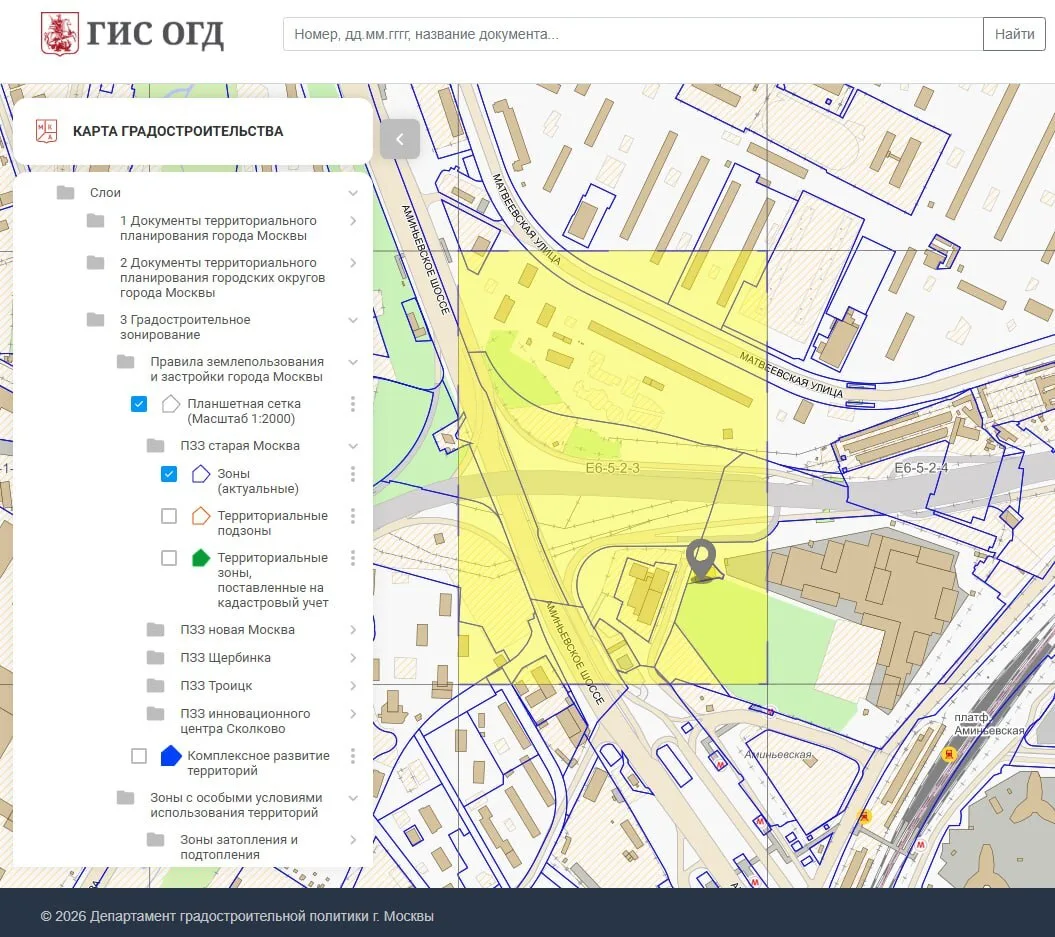Uncheck the Планшетная сетка (Масштаб 1:2000) layer

139,404
